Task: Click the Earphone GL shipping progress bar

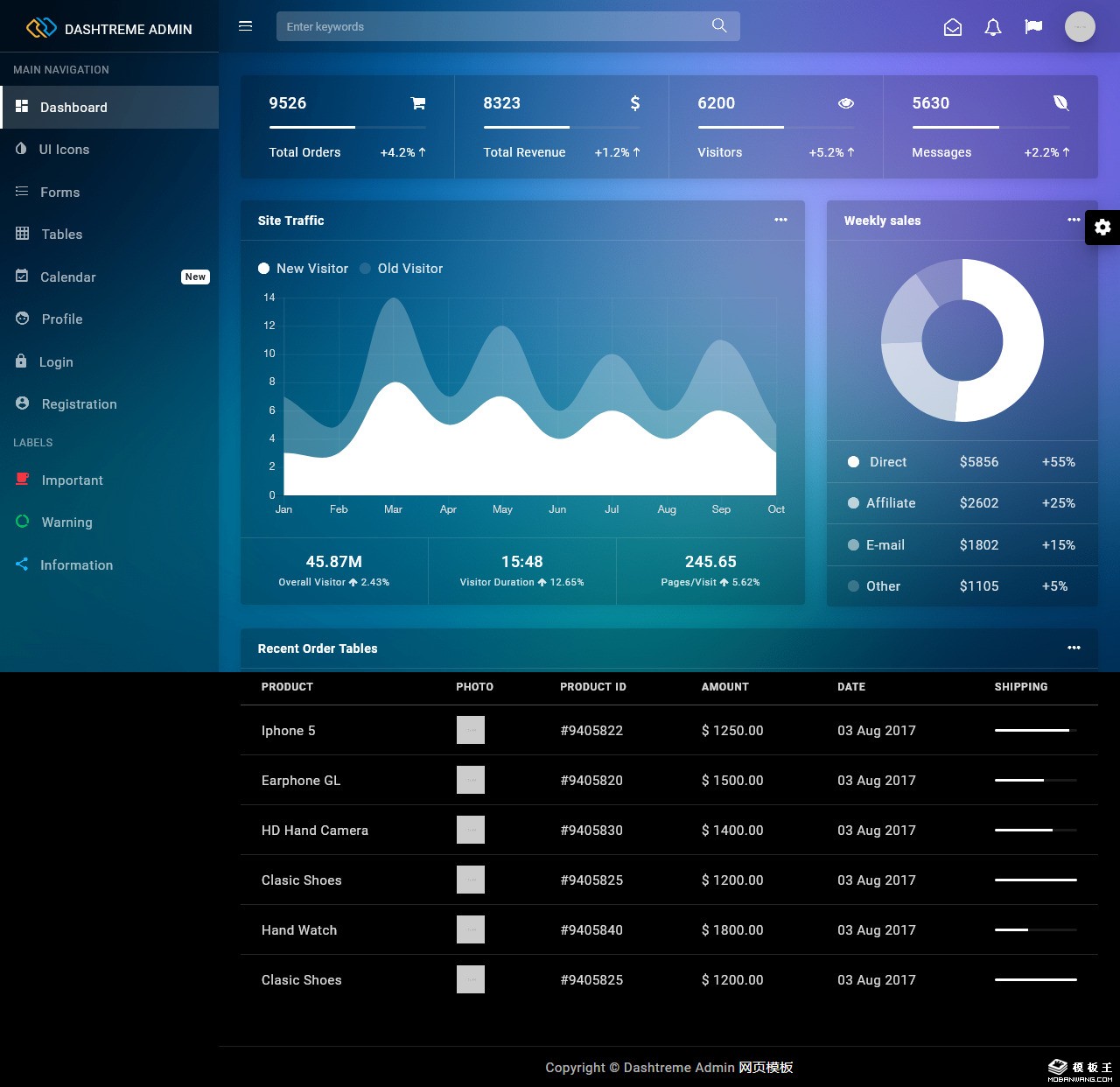Action: pos(1035,781)
